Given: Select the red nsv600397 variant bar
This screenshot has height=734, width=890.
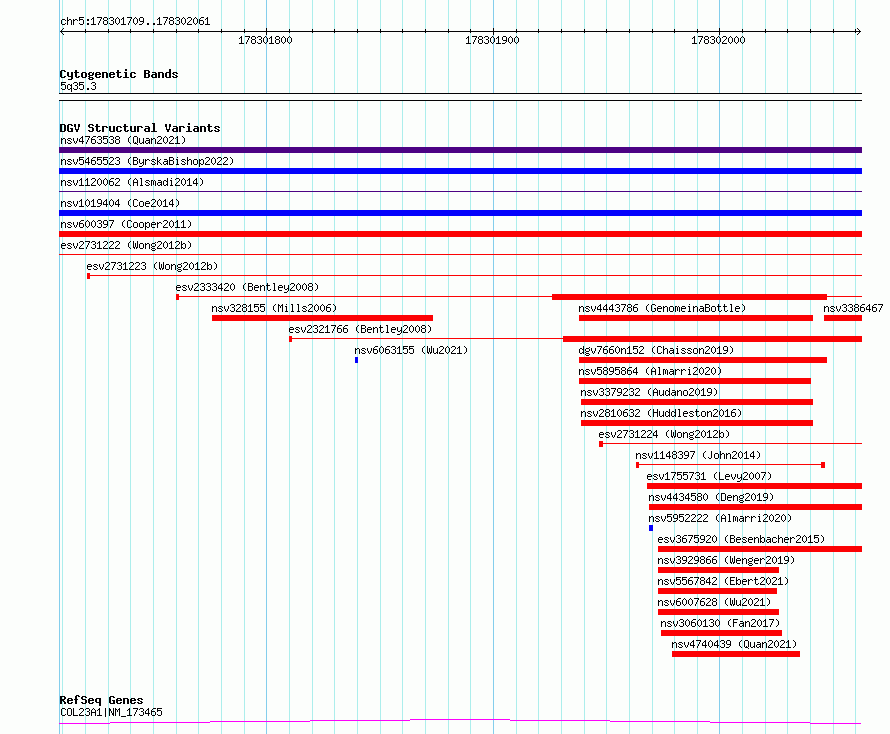Looking at the screenshot, I should point(460,234).
